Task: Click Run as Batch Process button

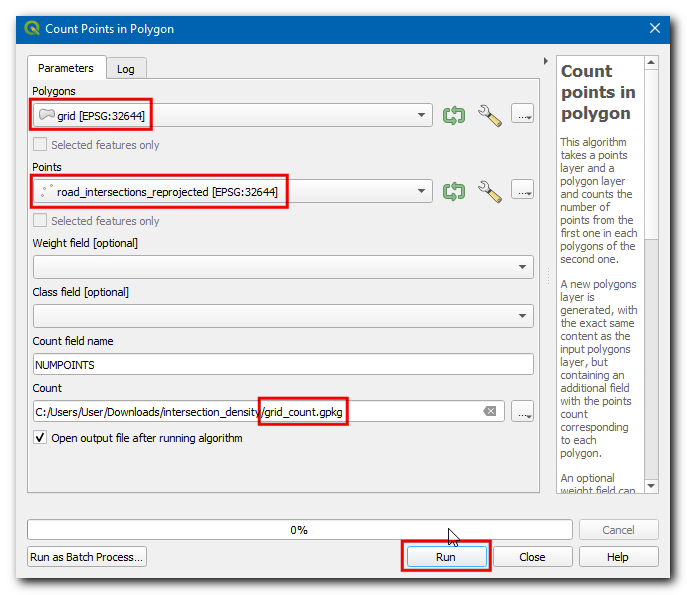Action: coord(87,557)
